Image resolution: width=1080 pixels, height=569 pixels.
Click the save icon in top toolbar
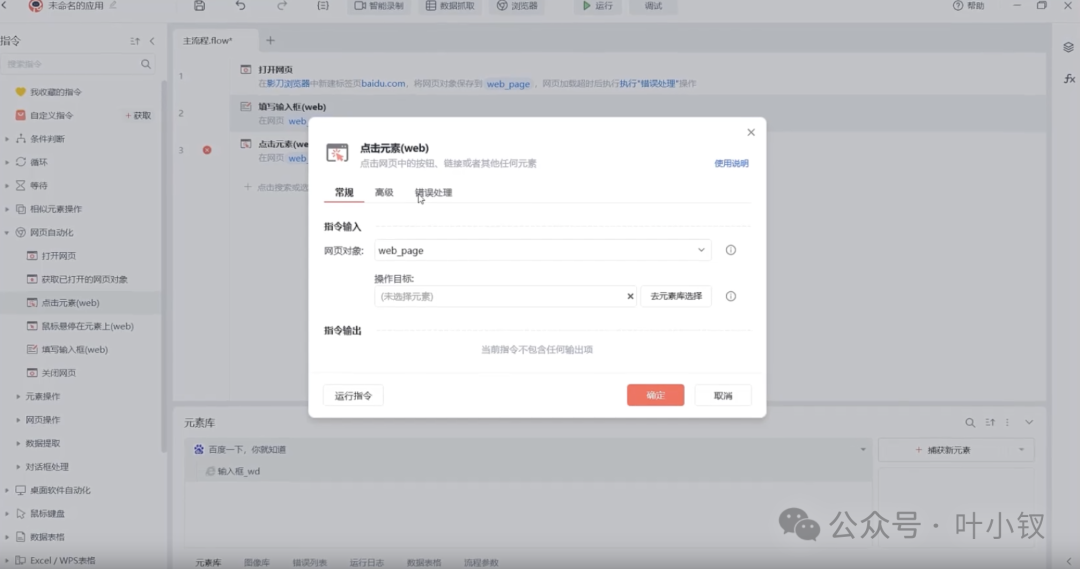click(x=199, y=6)
